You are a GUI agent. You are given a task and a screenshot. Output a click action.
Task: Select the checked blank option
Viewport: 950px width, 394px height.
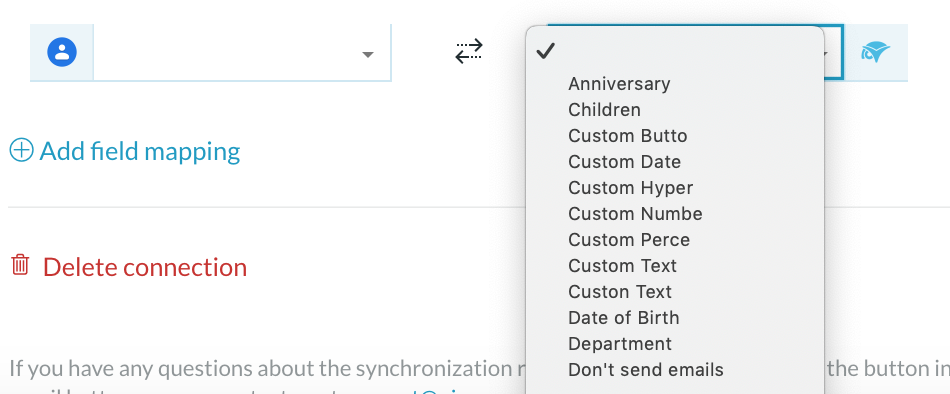(675, 52)
